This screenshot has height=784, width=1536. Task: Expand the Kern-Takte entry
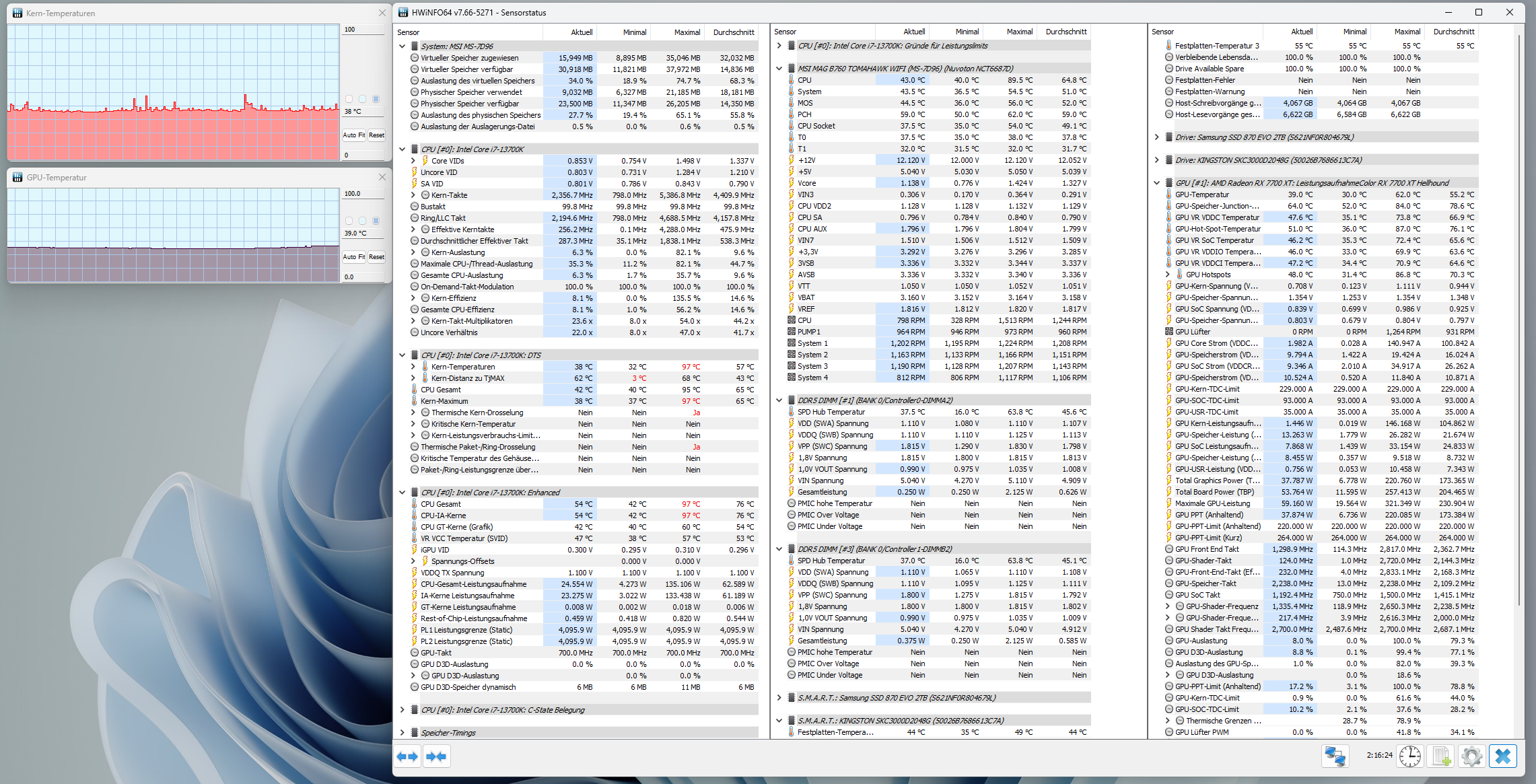coord(413,194)
